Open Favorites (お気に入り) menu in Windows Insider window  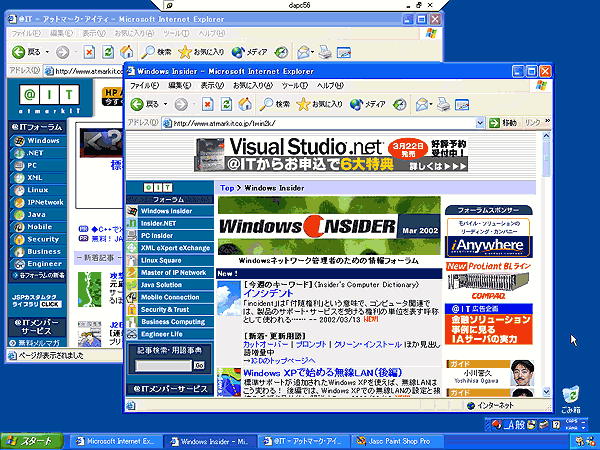pos(253,86)
